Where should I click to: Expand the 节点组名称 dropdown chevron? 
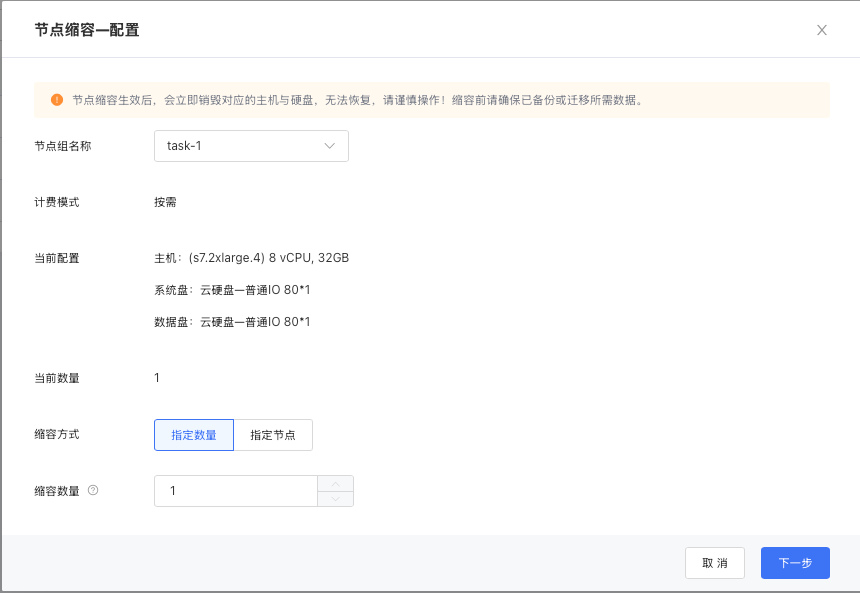330,146
